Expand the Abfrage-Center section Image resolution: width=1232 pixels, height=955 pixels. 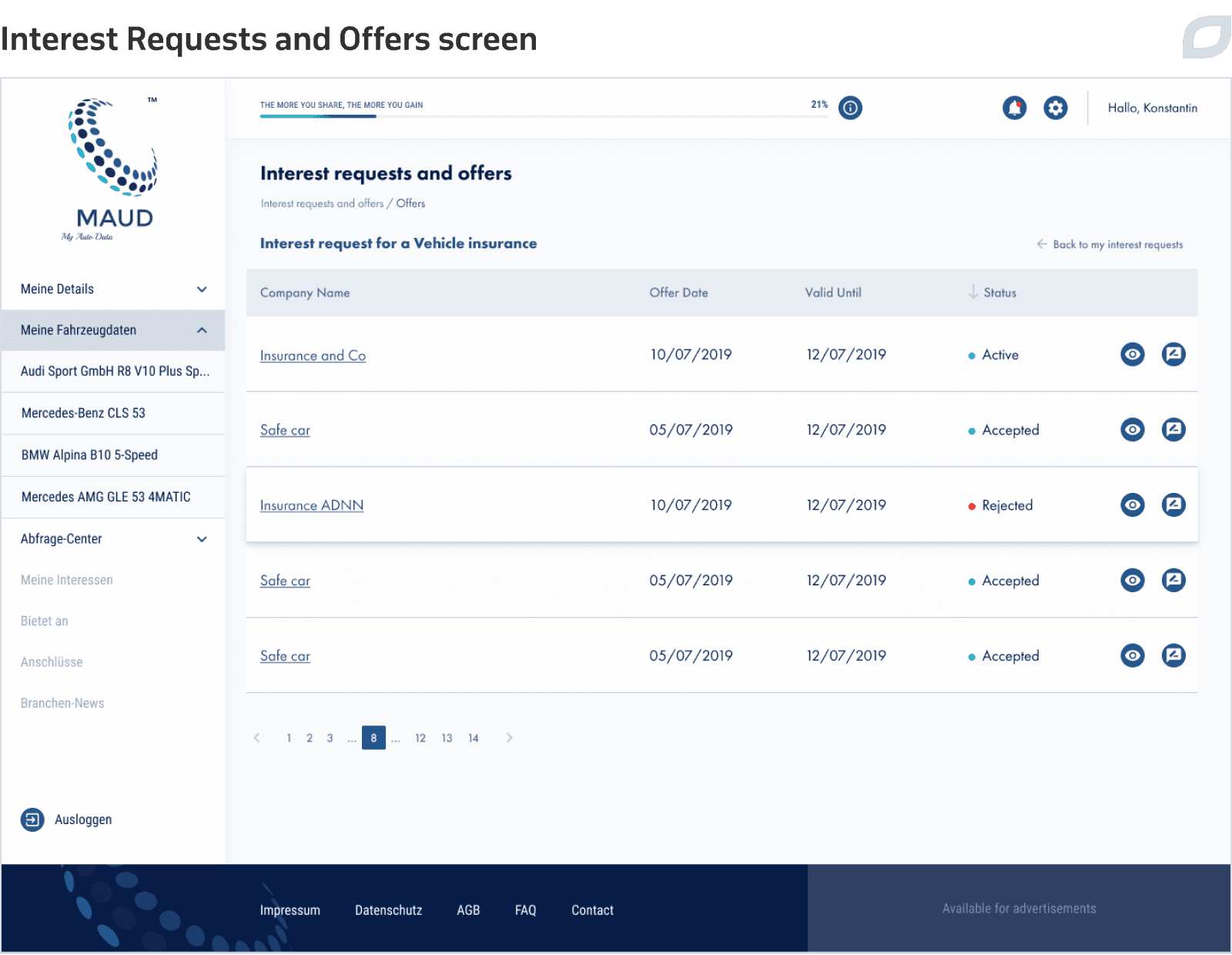[113, 539]
